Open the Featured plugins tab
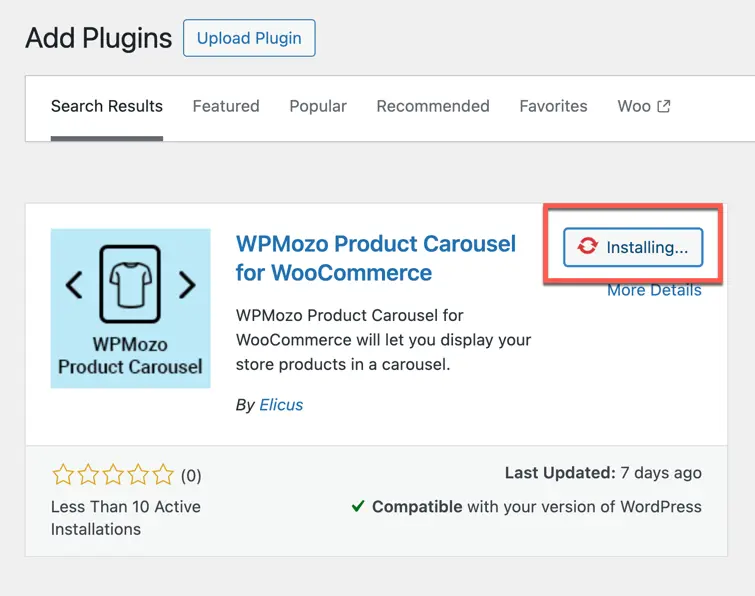Screen dimensions: 755x596 point(226,106)
